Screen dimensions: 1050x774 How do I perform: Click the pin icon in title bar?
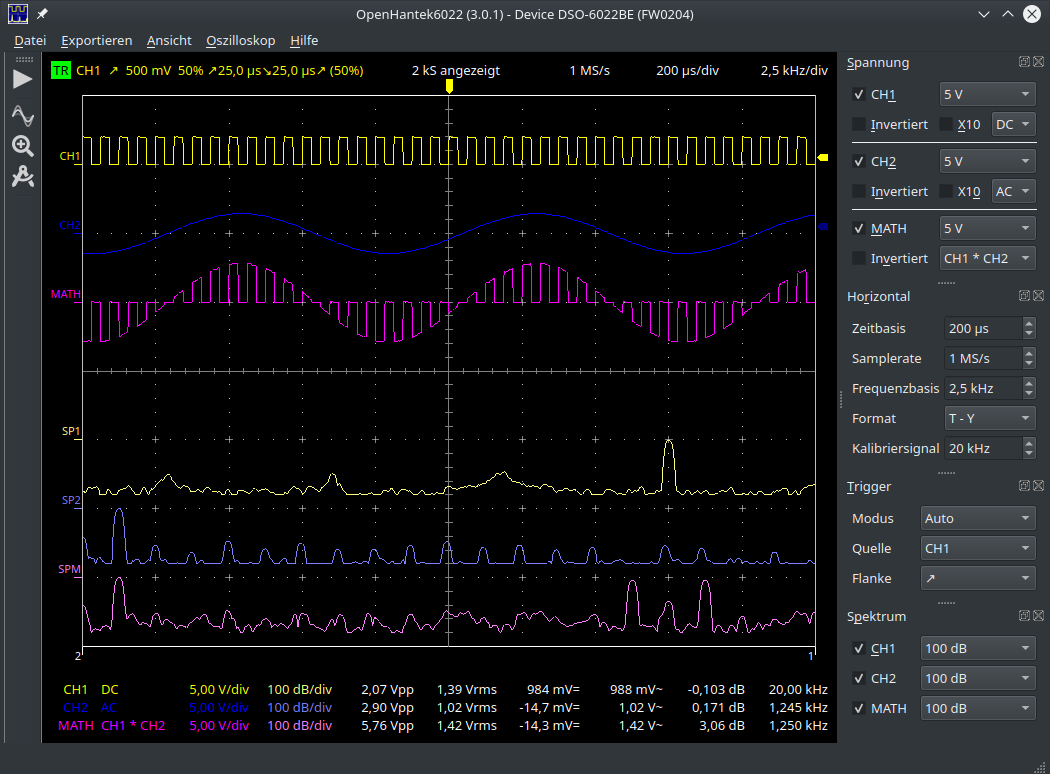43,14
